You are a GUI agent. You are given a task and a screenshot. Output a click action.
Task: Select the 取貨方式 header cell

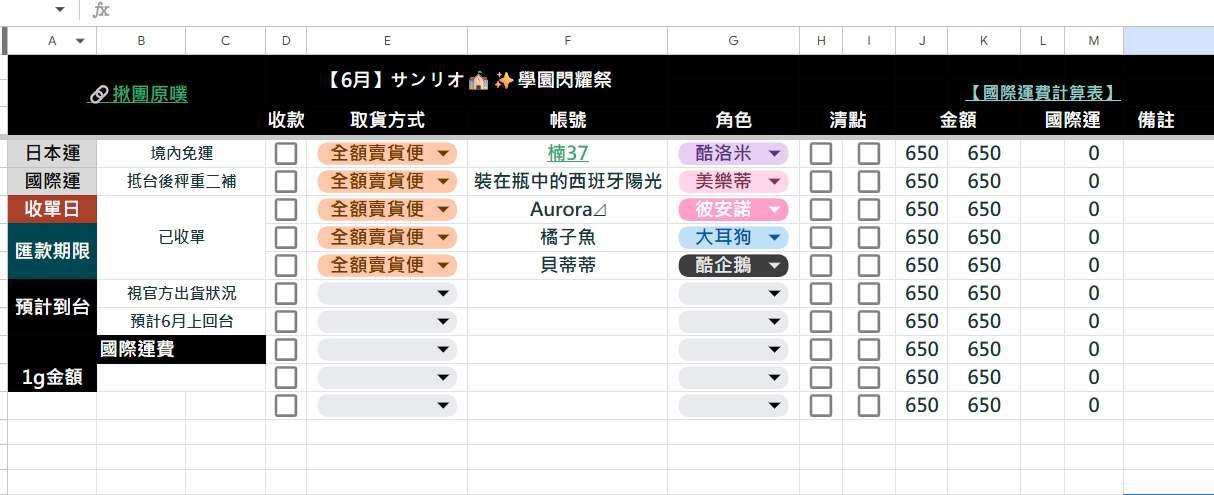pyautogui.click(x=387, y=120)
